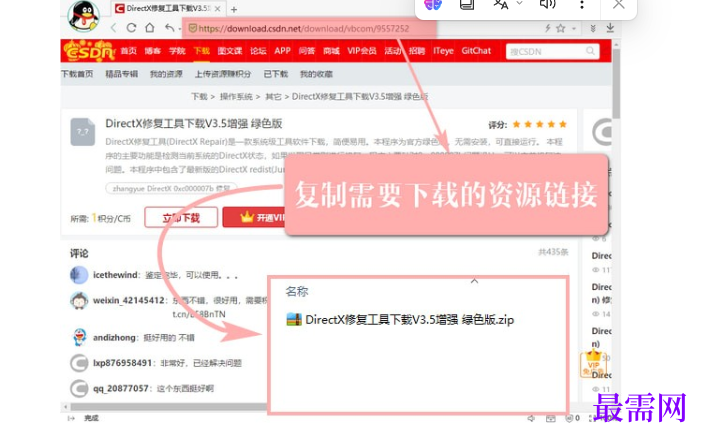Open the three-dot more options menu

(x=582, y=5)
